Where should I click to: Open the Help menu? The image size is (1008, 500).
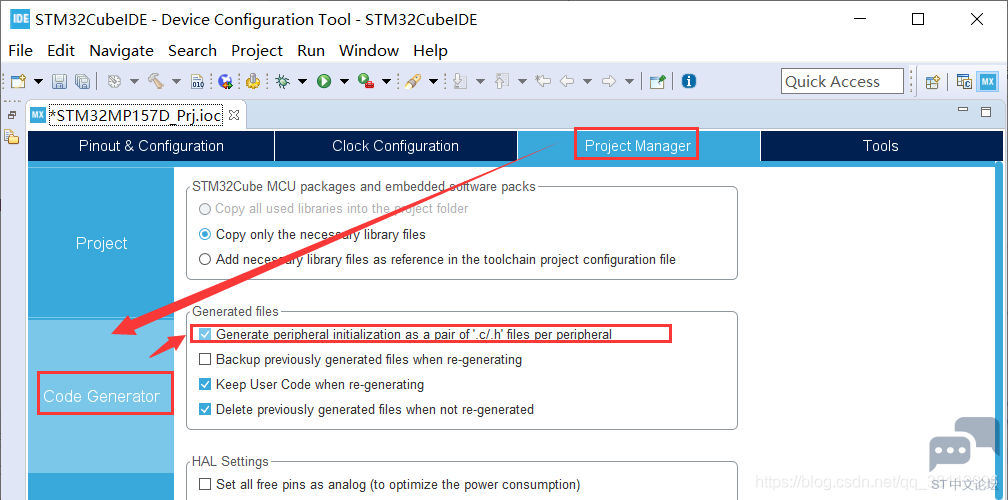coord(430,51)
